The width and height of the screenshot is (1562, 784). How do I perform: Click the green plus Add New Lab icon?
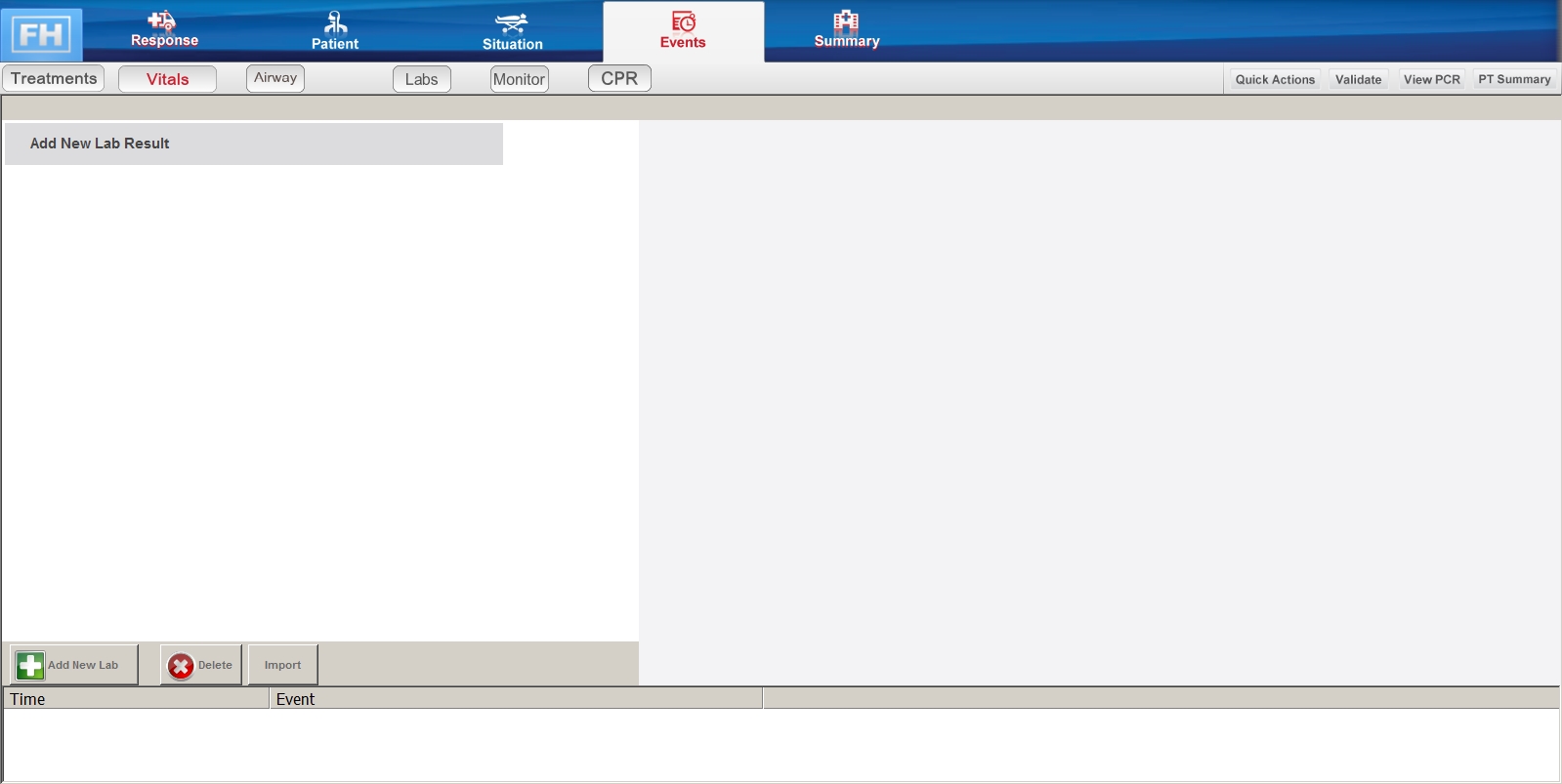click(30, 666)
